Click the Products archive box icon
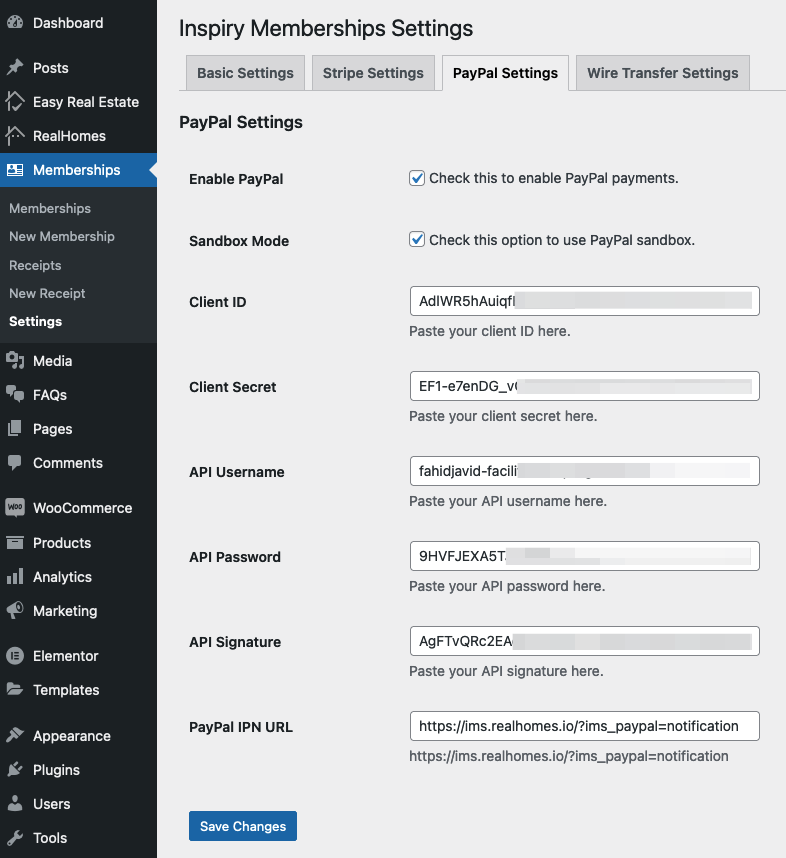The height and width of the screenshot is (858, 786). [15, 542]
